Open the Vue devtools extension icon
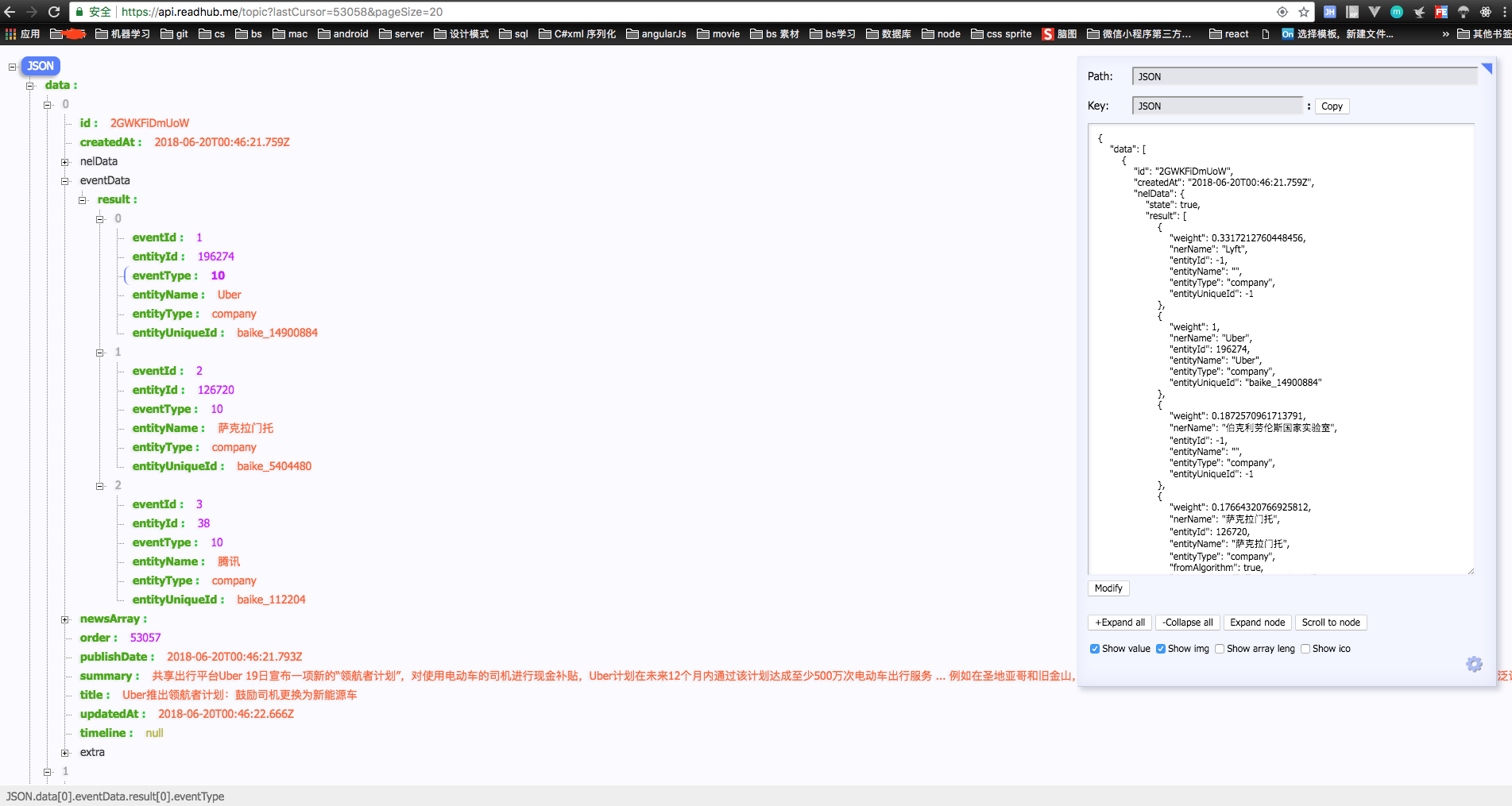 (x=1375, y=12)
